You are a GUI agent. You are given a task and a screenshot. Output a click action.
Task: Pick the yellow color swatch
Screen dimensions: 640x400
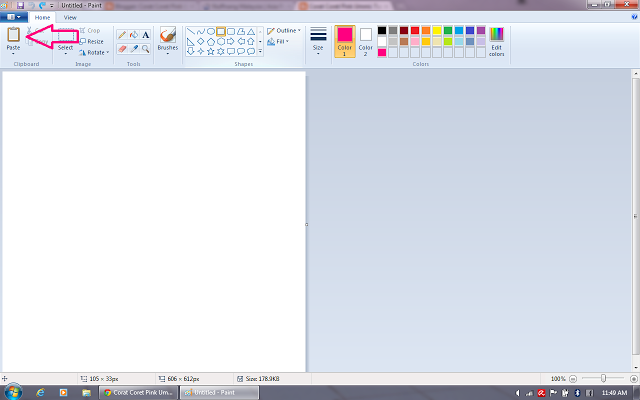pyautogui.click(x=437, y=31)
